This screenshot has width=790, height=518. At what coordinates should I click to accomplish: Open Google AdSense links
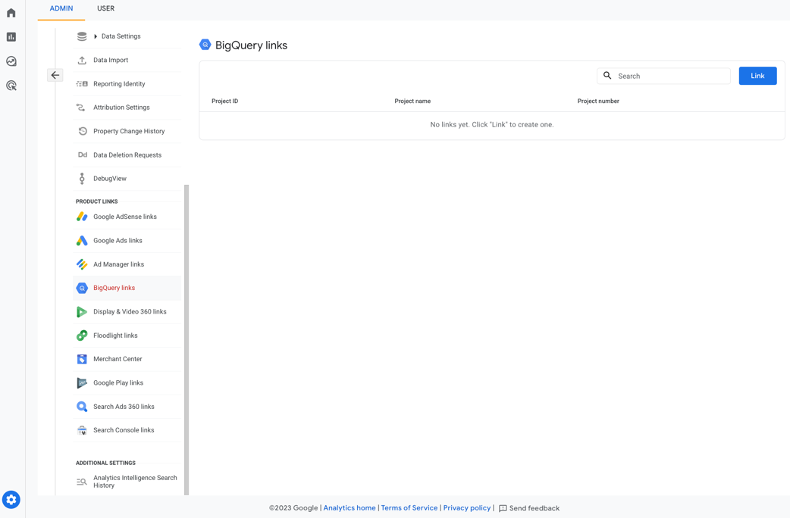(x=124, y=217)
